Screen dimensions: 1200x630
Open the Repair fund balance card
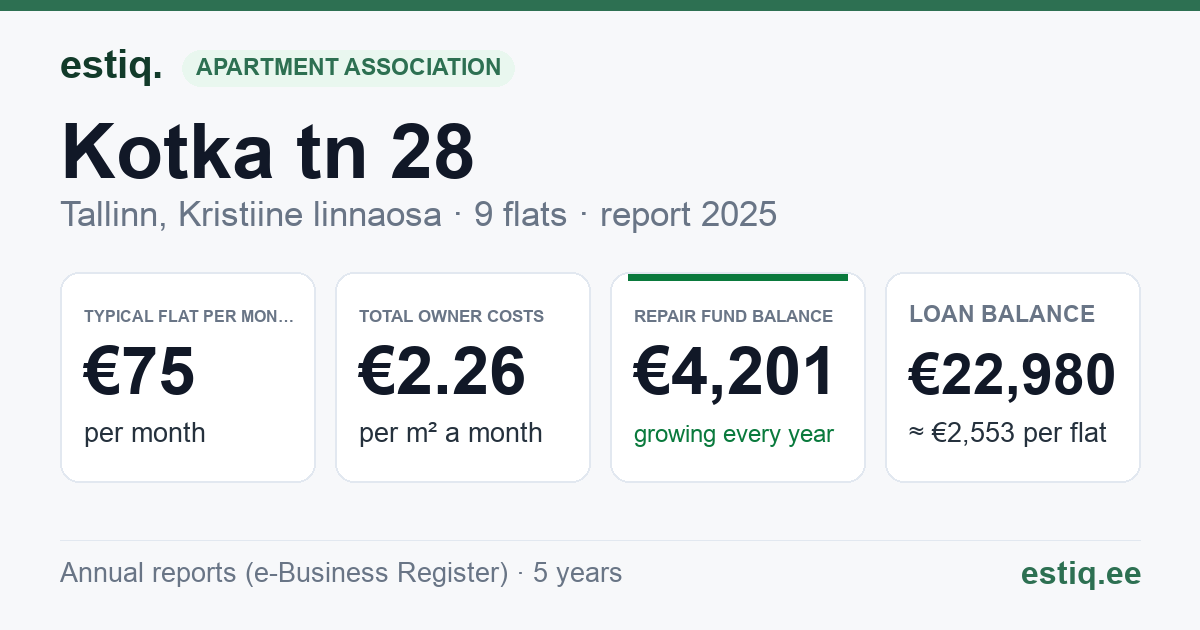(x=738, y=377)
